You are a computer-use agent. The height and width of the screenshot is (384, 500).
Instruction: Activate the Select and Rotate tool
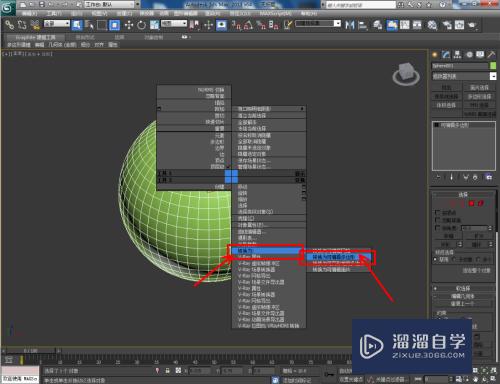click(142, 25)
